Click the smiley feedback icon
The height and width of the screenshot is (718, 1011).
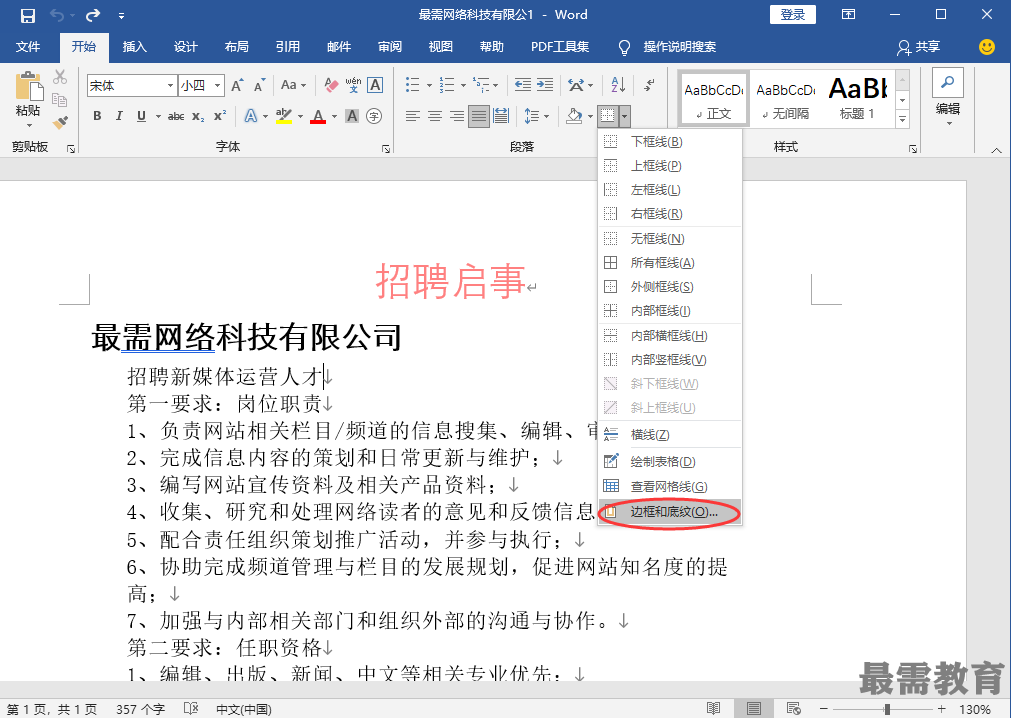pos(986,46)
